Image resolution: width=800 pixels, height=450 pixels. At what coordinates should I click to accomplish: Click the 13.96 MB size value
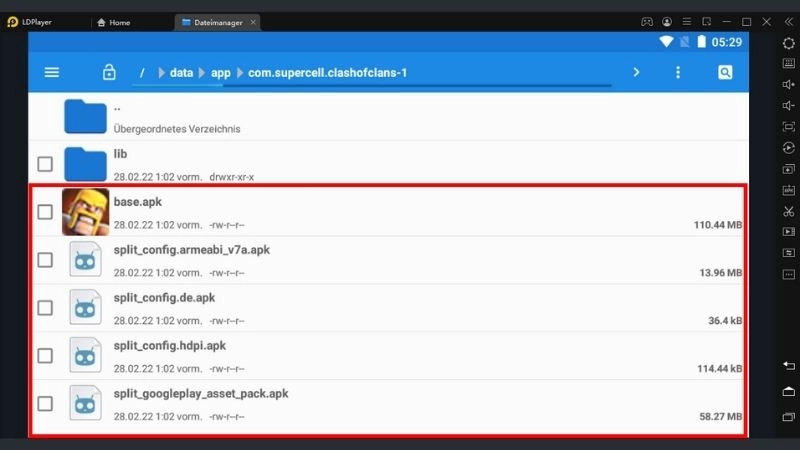[720, 273]
